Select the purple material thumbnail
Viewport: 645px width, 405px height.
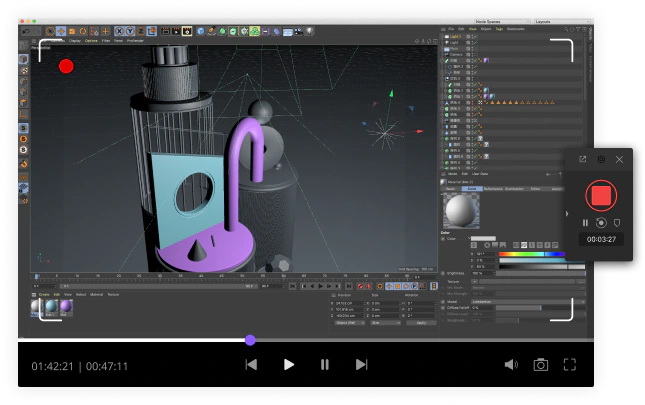(66, 308)
